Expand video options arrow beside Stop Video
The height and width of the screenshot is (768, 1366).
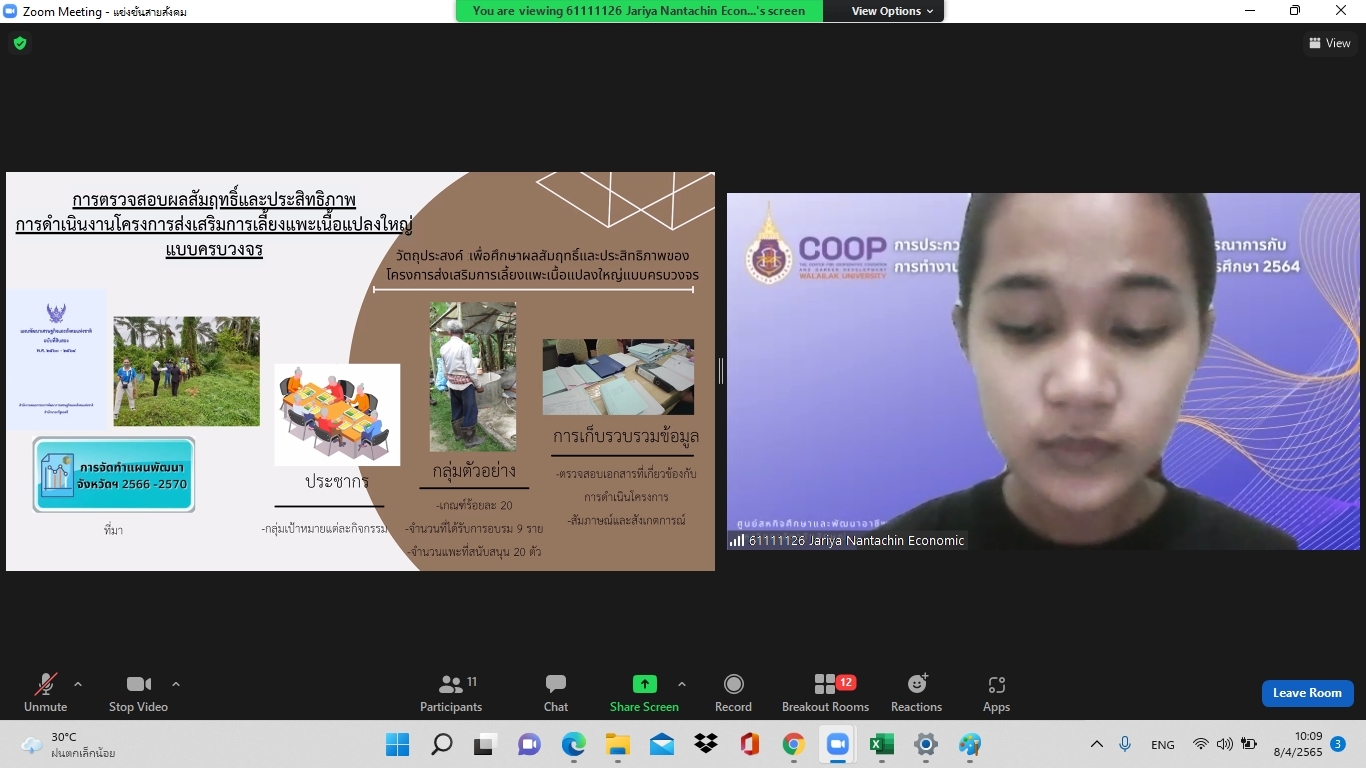click(x=176, y=685)
